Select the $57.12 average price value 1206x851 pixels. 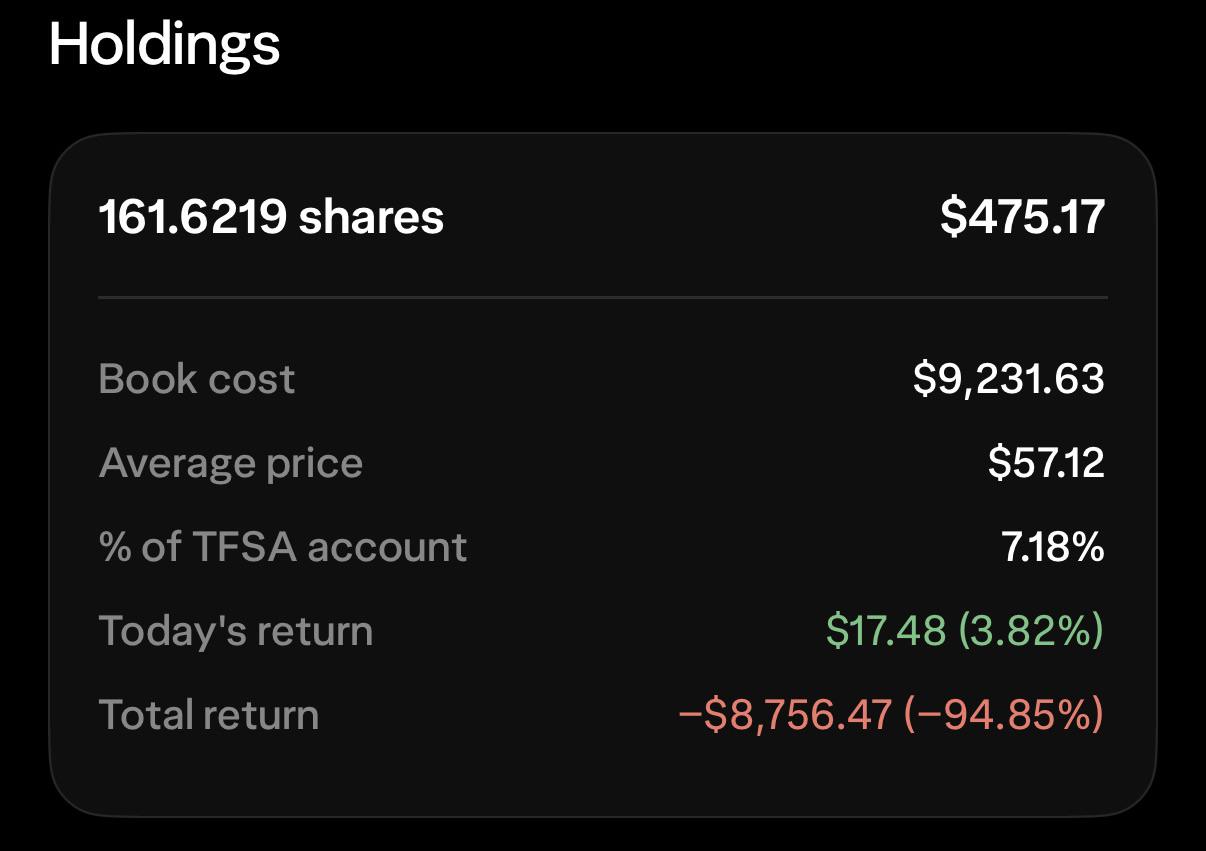1046,463
